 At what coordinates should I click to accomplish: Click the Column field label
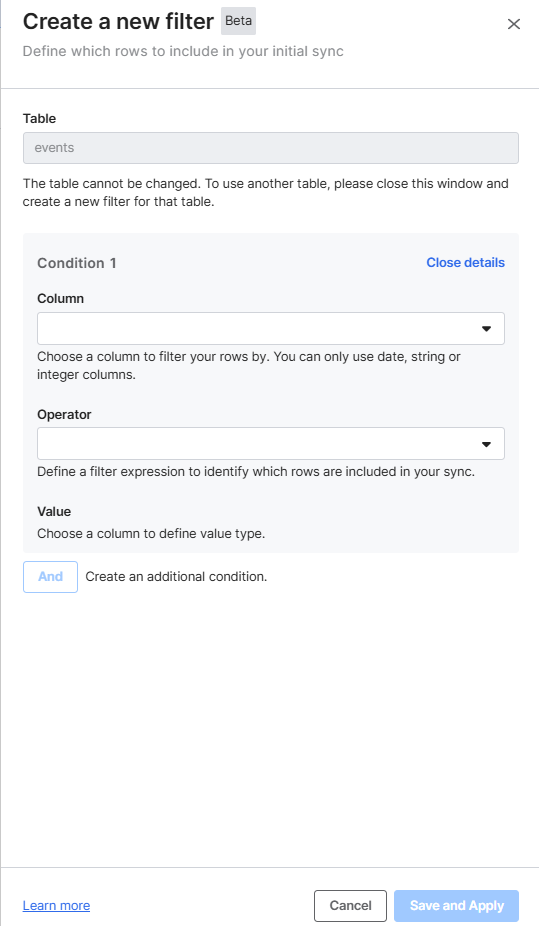coord(60,298)
